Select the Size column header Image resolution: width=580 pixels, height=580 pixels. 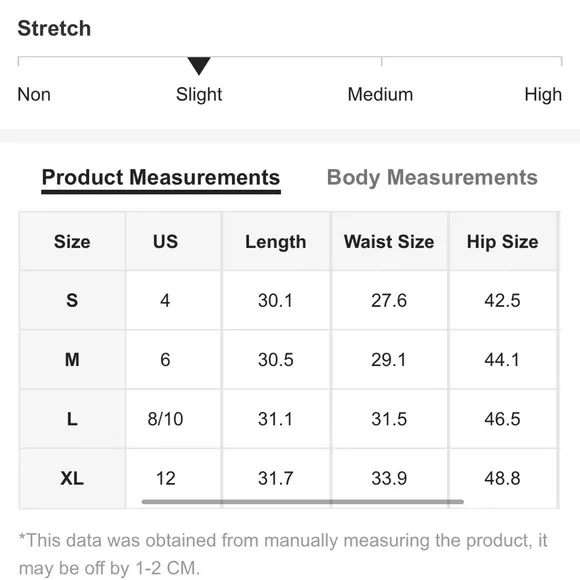coord(72,242)
